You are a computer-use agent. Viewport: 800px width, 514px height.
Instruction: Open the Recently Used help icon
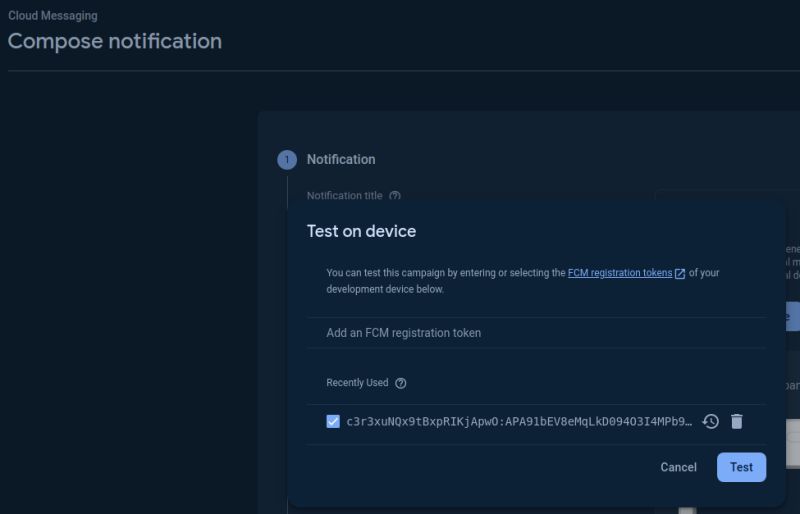coord(401,383)
